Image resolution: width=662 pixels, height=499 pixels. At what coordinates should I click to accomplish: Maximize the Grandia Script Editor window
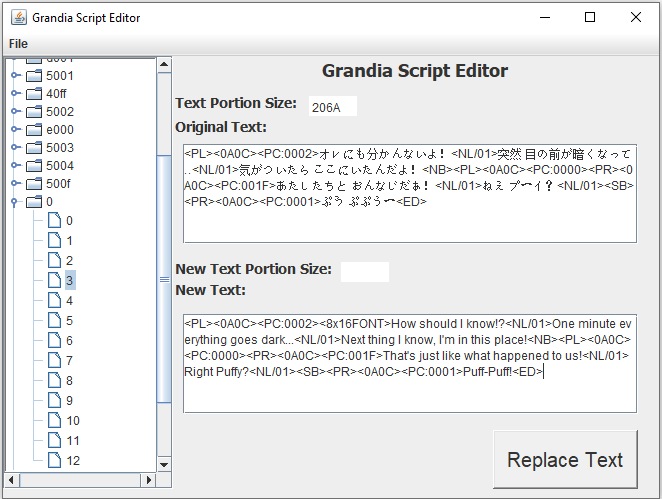[x=590, y=17]
